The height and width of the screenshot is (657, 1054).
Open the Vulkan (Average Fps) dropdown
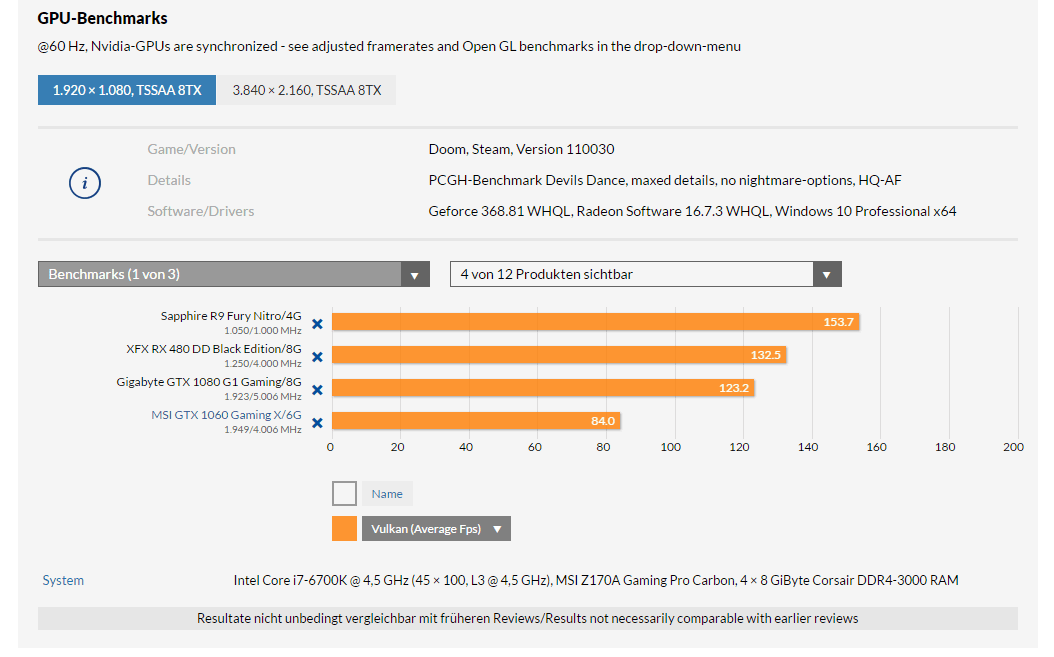click(436, 529)
